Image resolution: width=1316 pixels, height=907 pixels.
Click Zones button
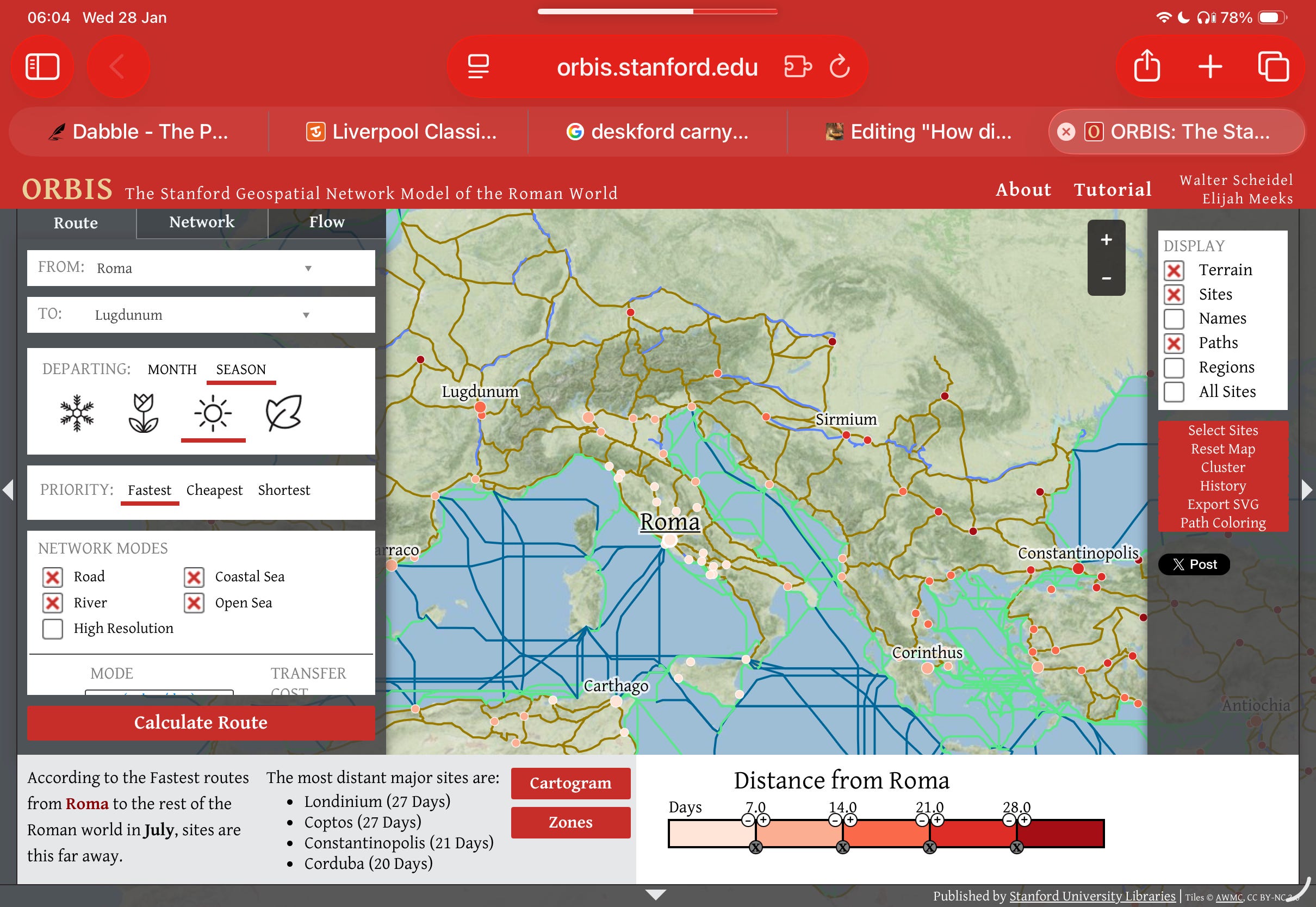pyautogui.click(x=570, y=822)
